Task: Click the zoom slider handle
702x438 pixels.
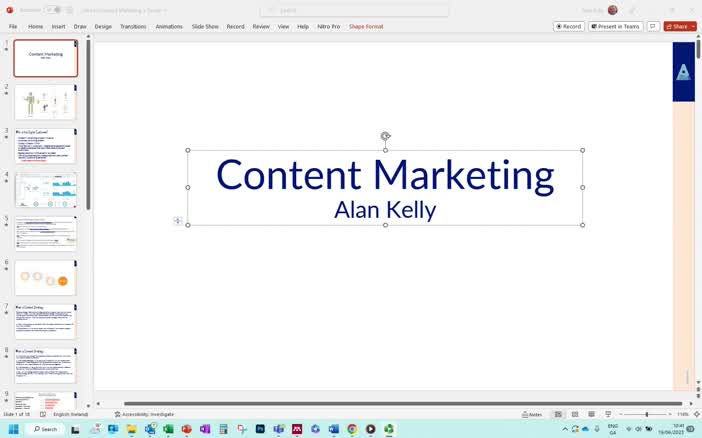Action: pyautogui.click(x=647, y=414)
